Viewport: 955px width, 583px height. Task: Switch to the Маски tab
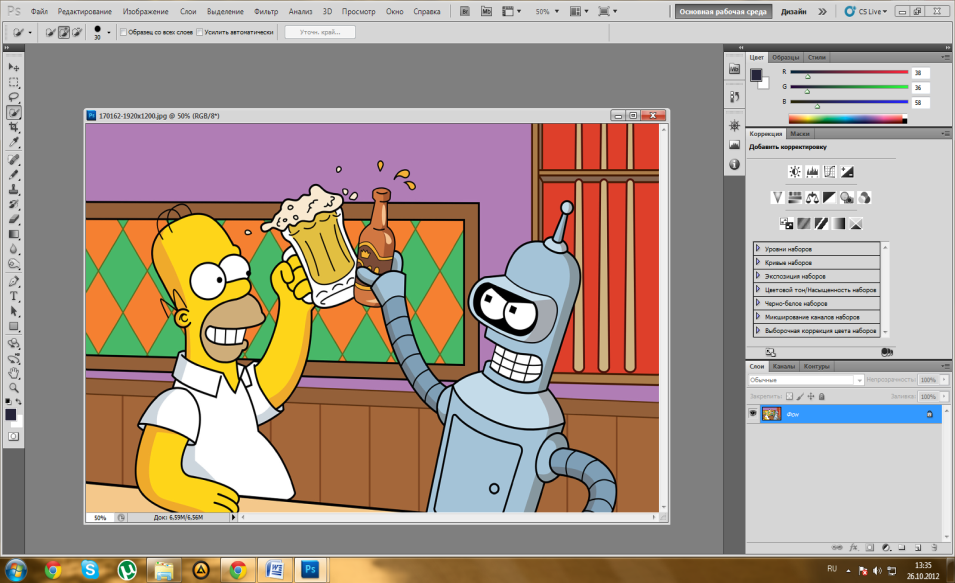(800, 133)
